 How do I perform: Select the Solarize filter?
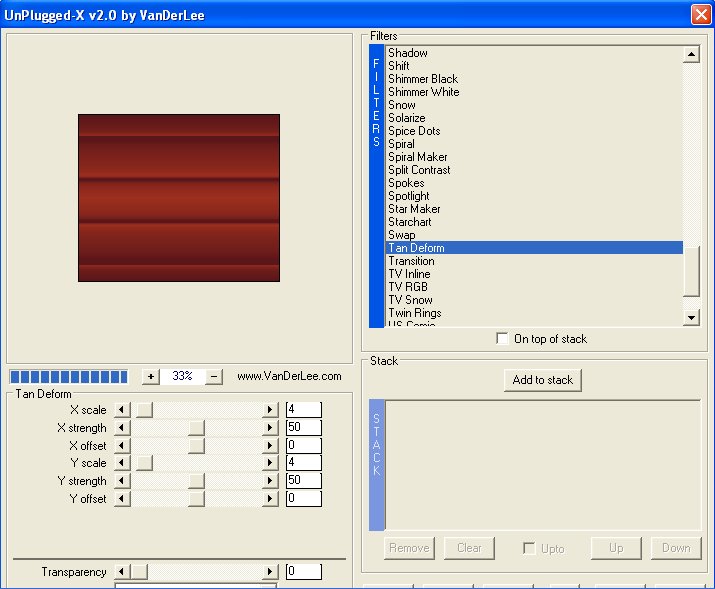click(x=534, y=118)
